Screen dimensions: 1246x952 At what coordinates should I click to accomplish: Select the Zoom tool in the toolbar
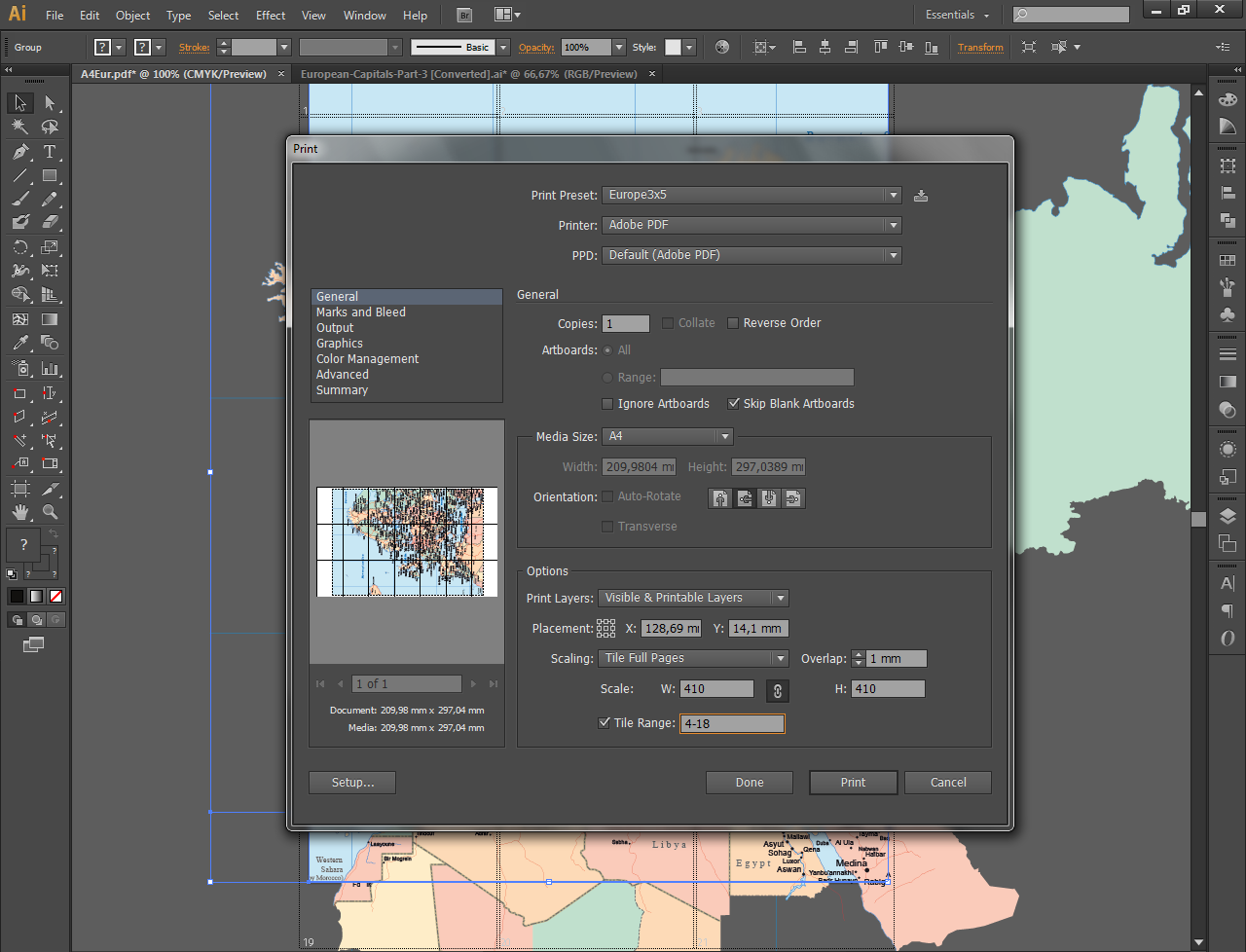50,510
